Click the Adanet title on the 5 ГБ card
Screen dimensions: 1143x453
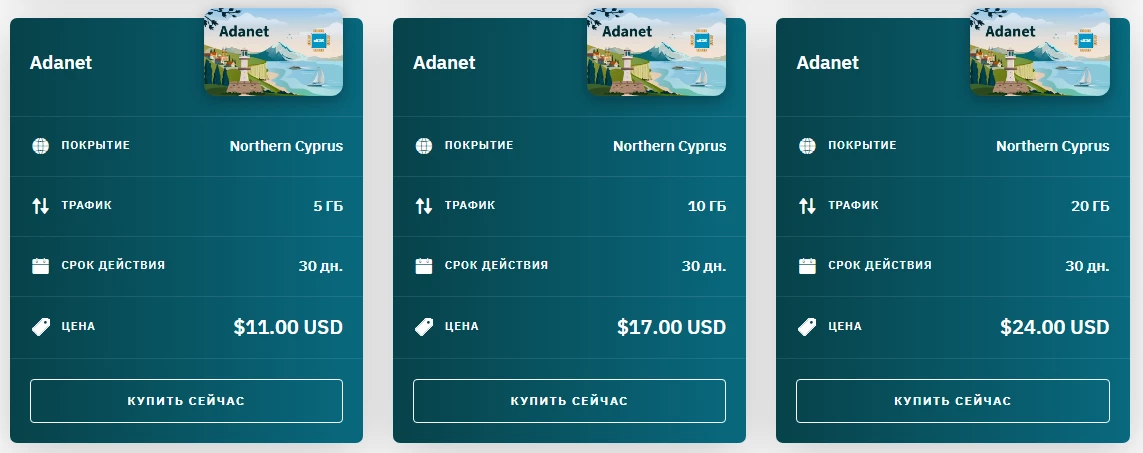tap(61, 63)
